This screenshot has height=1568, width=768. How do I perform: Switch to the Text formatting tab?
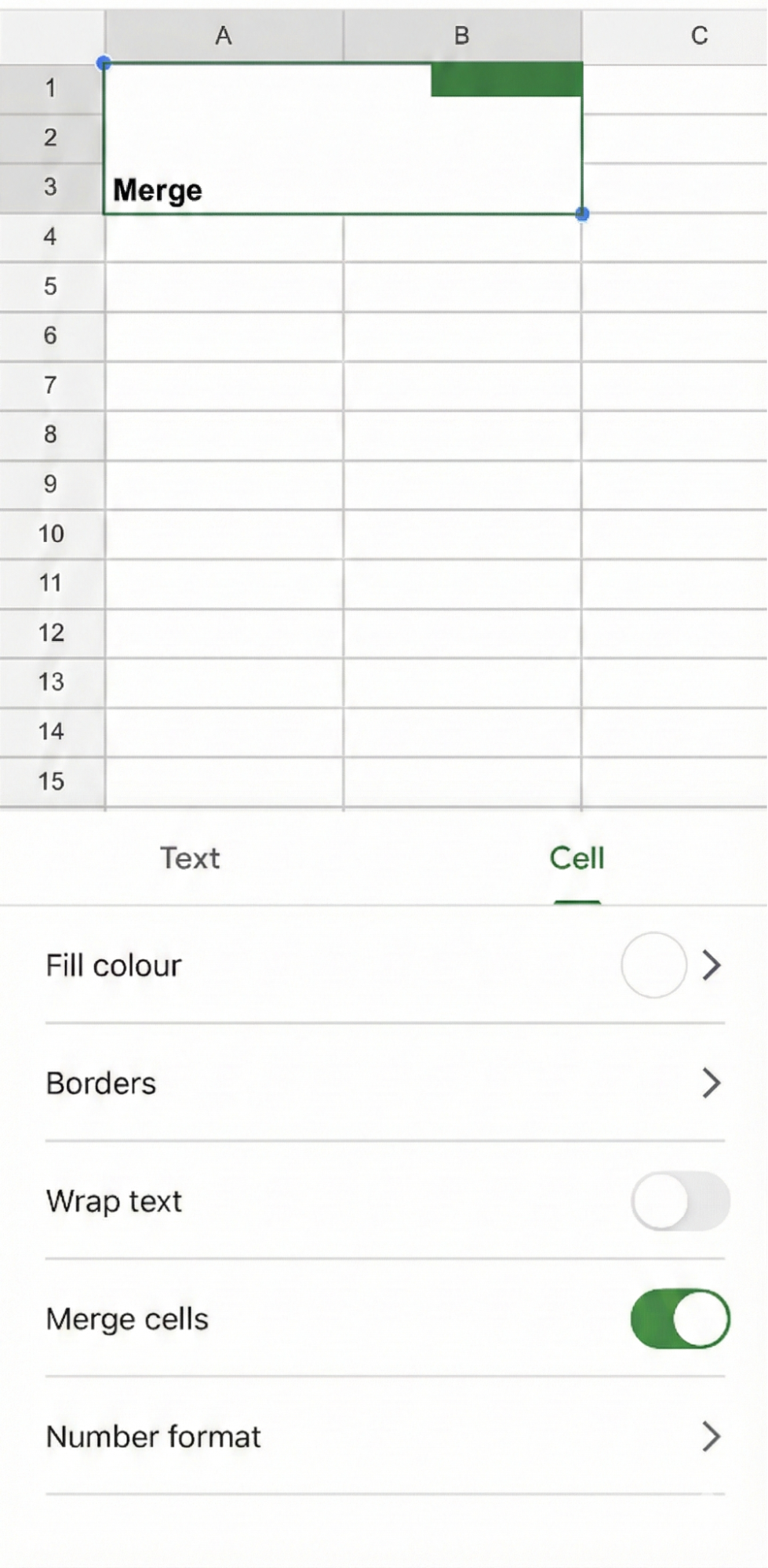pos(189,858)
